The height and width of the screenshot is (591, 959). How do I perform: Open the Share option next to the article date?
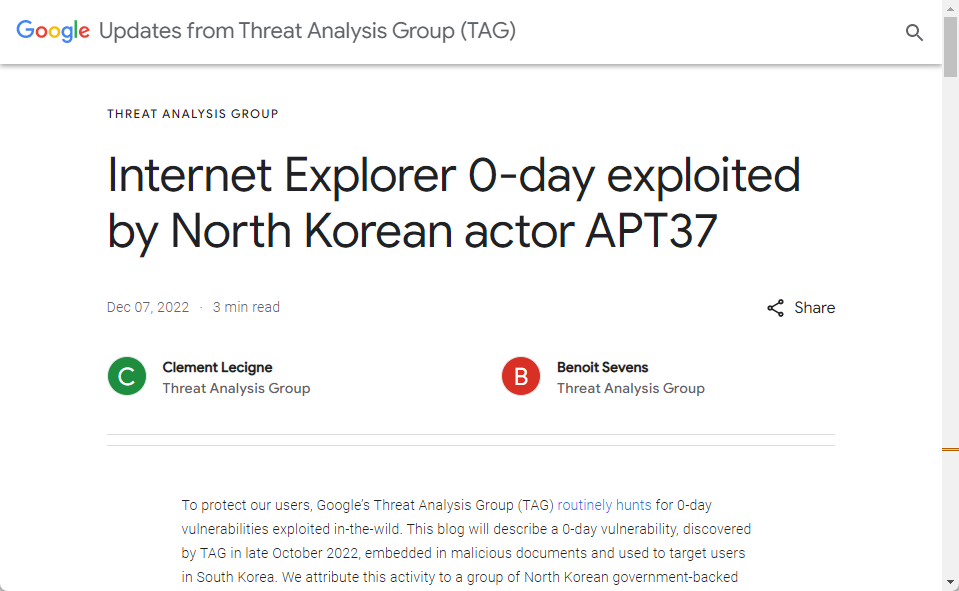(800, 307)
